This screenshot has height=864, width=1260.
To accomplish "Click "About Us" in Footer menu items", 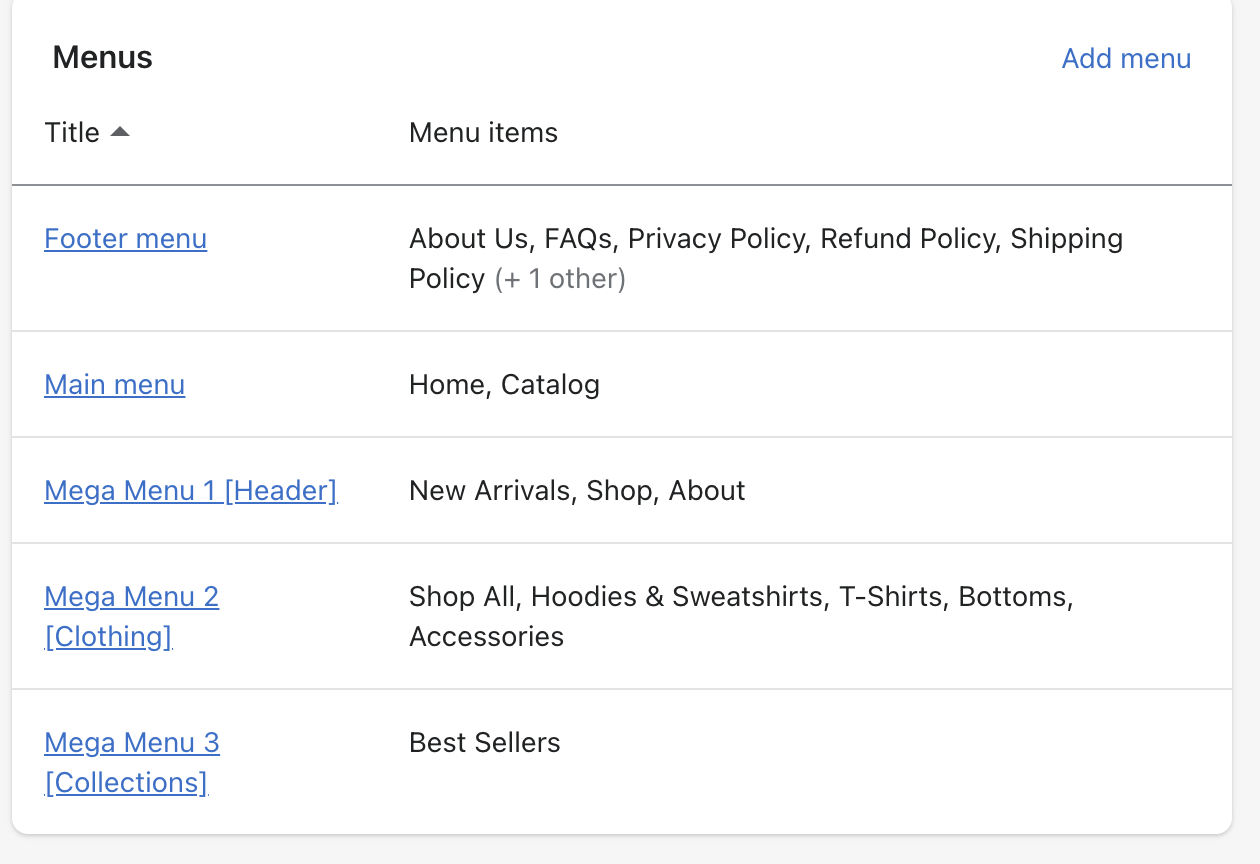I will (x=468, y=239).
